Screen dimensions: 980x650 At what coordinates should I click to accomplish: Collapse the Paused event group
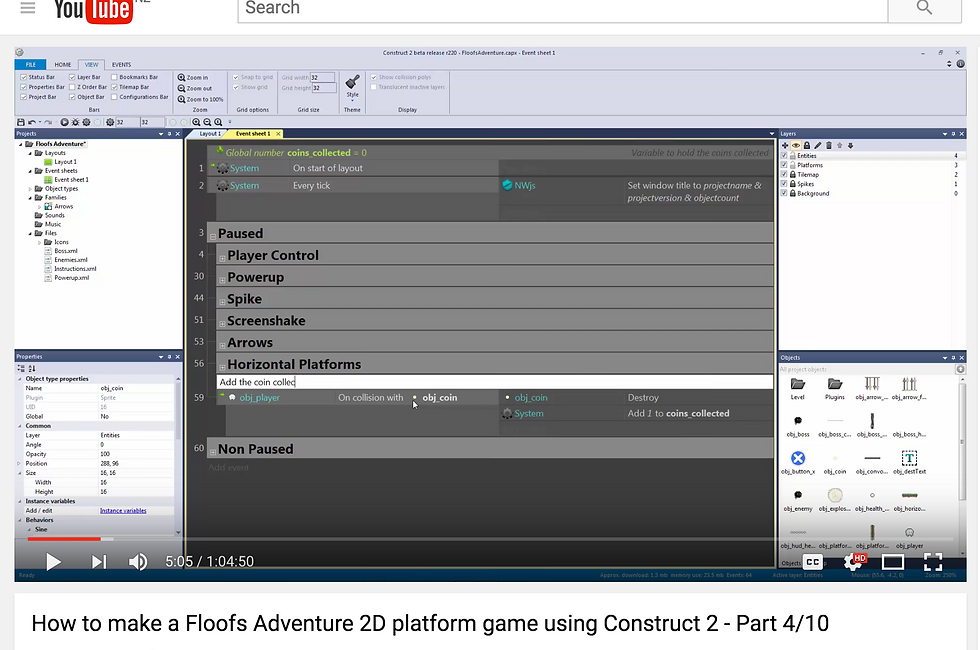coord(213,237)
